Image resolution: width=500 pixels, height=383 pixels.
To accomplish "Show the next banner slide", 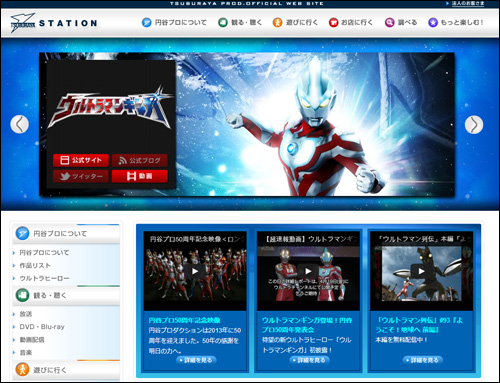I will pyautogui.click(x=474, y=125).
